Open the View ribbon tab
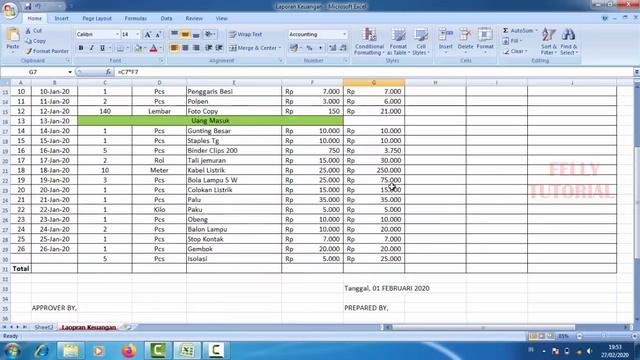Image resolution: width=640 pixels, height=360 pixels. click(222, 18)
